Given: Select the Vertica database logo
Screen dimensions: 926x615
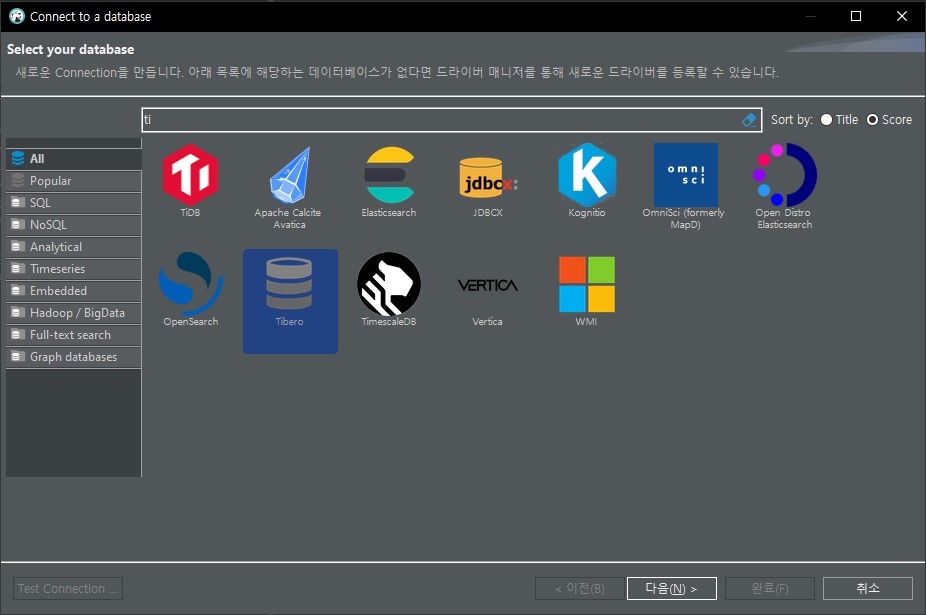Looking at the screenshot, I should coord(488,285).
